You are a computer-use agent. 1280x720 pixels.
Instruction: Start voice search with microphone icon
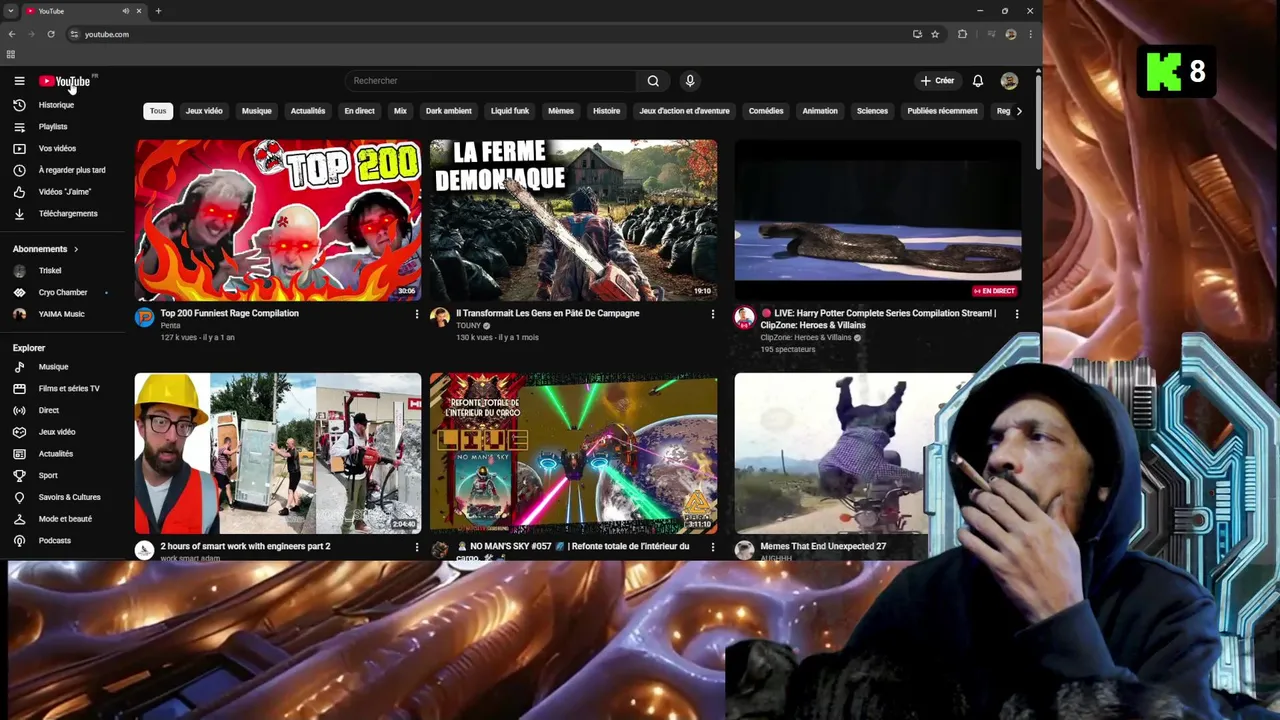[690, 81]
